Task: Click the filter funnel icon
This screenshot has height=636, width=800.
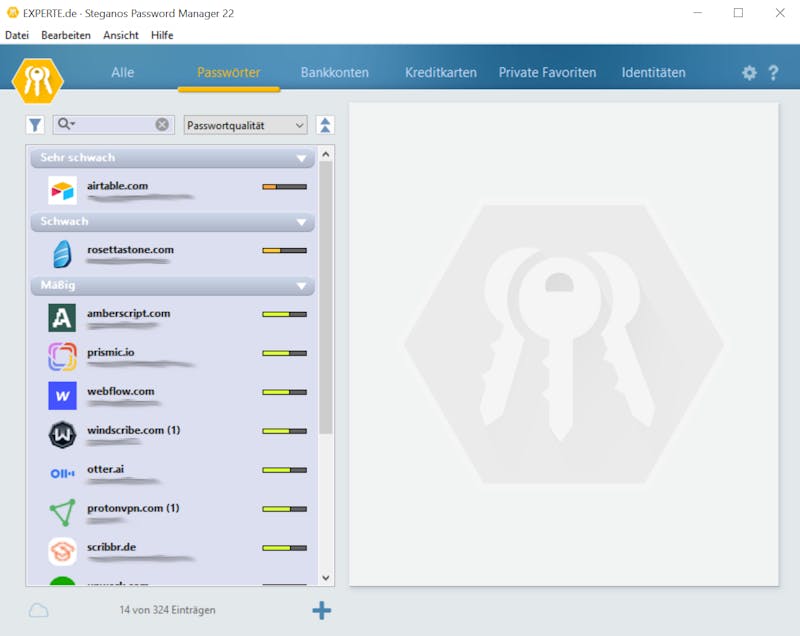Action: click(35, 125)
